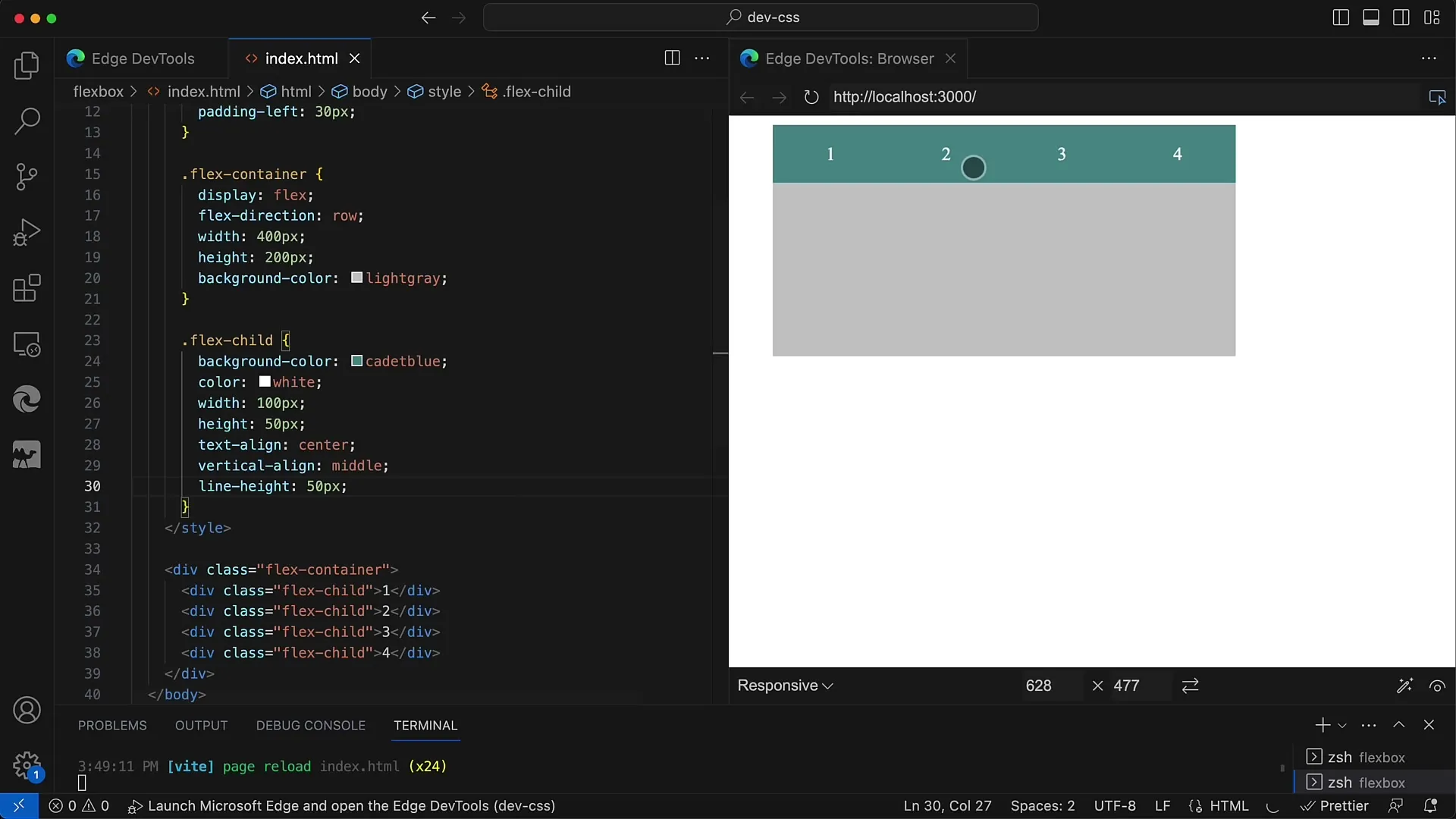Viewport: 1456px width, 819px height.
Task: Expand the .flex-child breadcrumb item
Action: pos(526,92)
